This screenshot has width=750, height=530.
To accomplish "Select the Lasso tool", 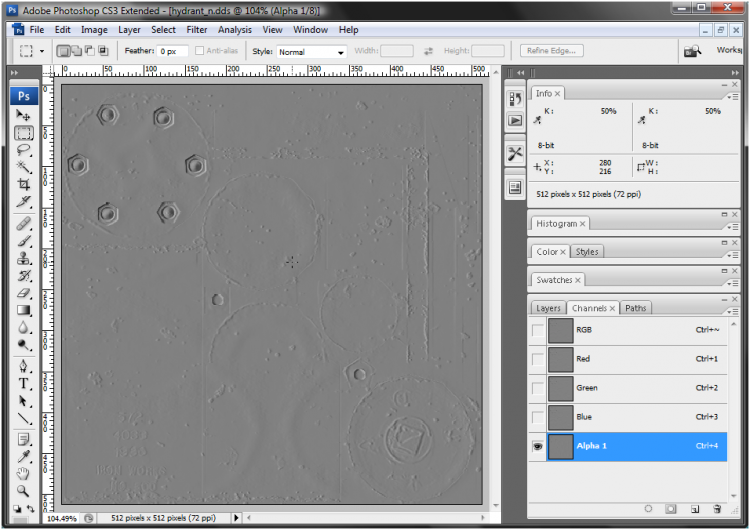I will click(24, 150).
